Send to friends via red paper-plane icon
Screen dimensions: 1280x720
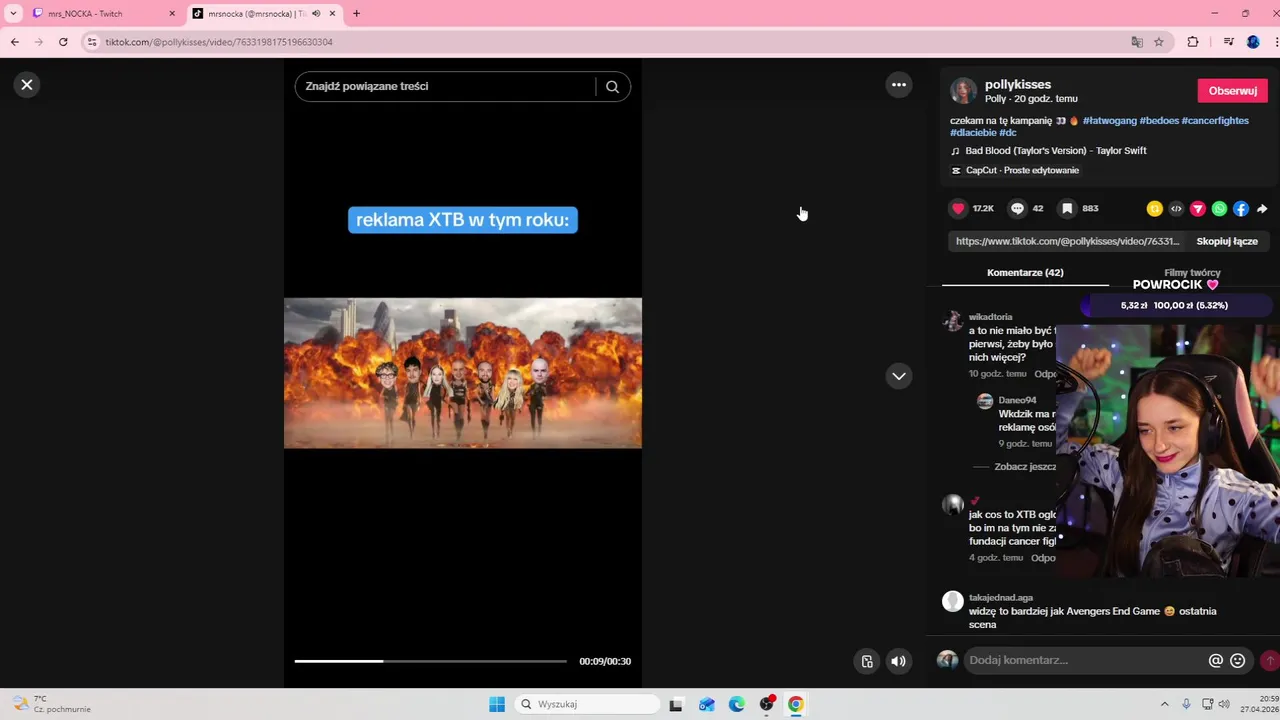coord(1198,209)
